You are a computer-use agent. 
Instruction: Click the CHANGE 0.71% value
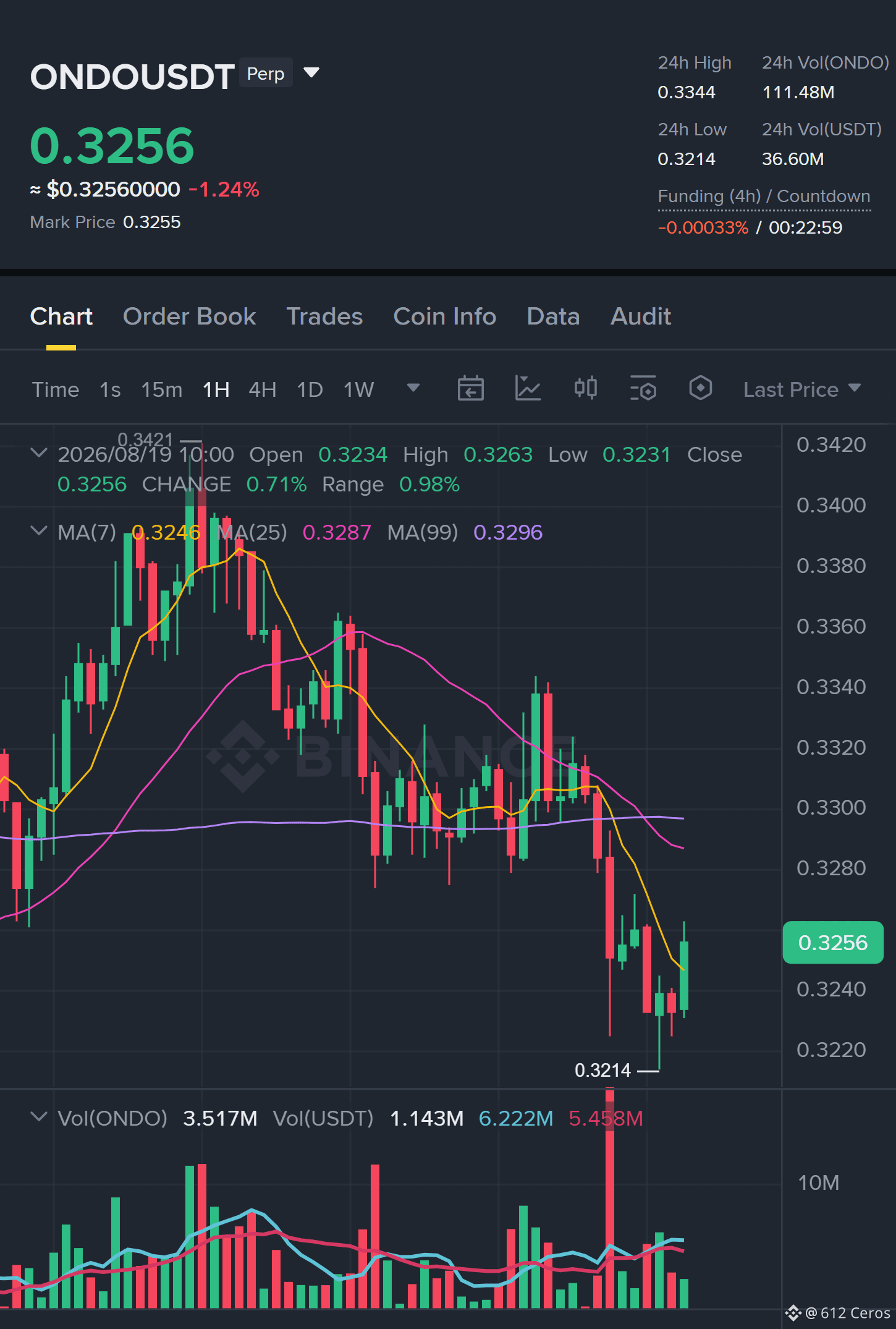click(x=276, y=484)
